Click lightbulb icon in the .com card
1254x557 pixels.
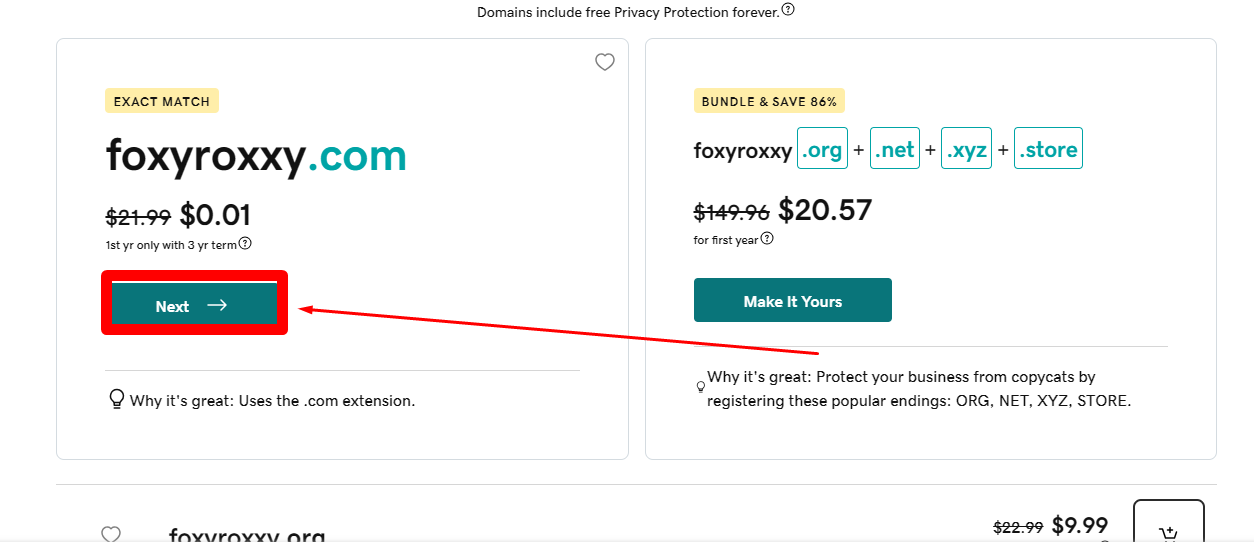pyautogui.click(x=116, y=399)
